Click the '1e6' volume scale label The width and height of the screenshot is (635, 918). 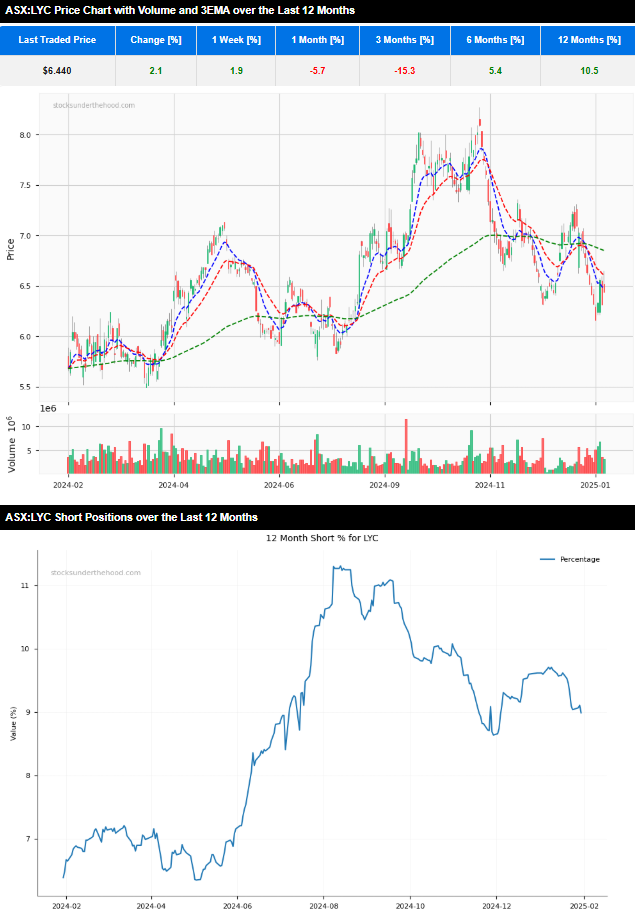pos(48,409)
